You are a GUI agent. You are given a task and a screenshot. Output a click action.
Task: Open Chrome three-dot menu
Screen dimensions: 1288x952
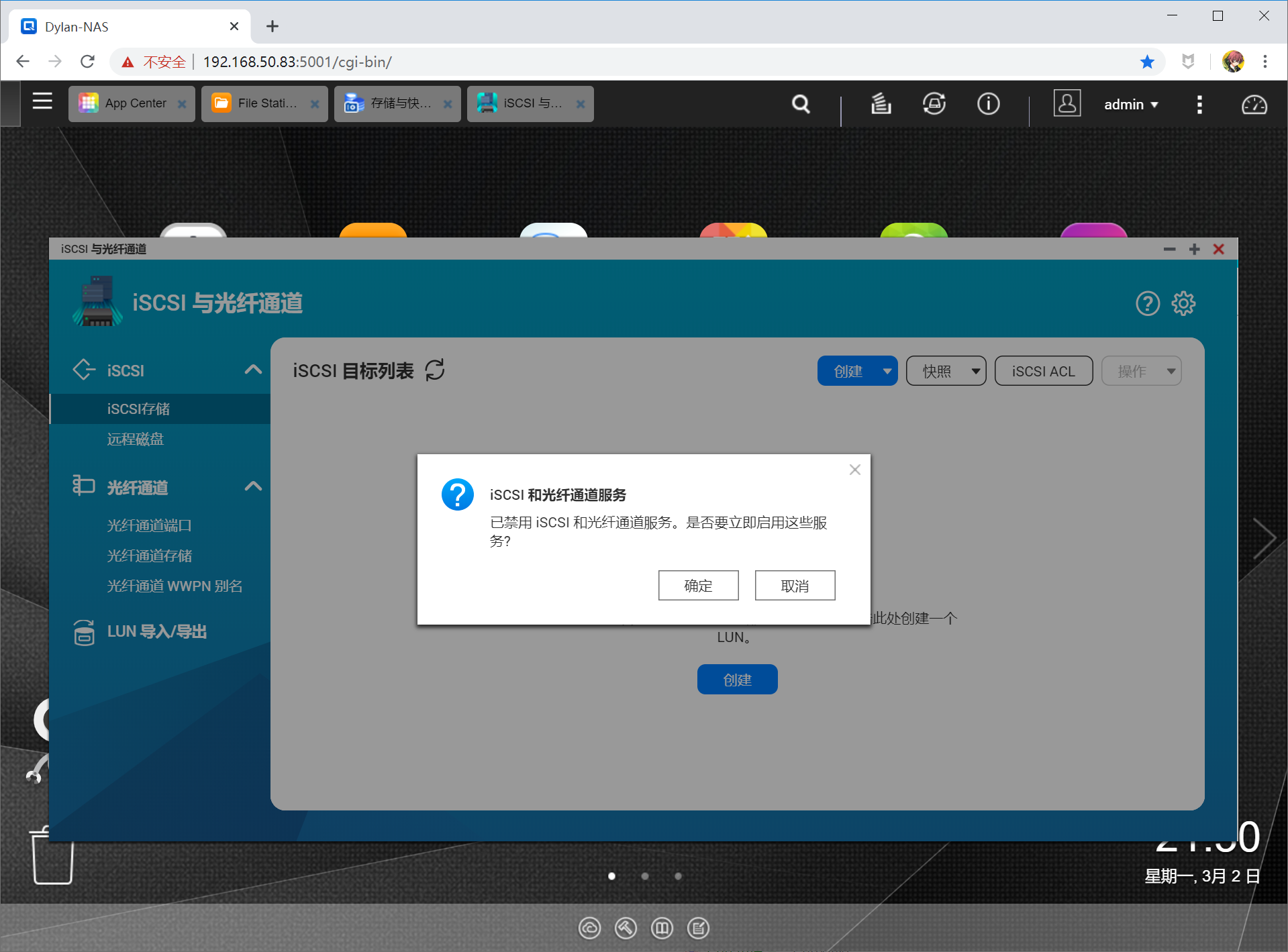pyautogui.click(x=1265, y=62)
